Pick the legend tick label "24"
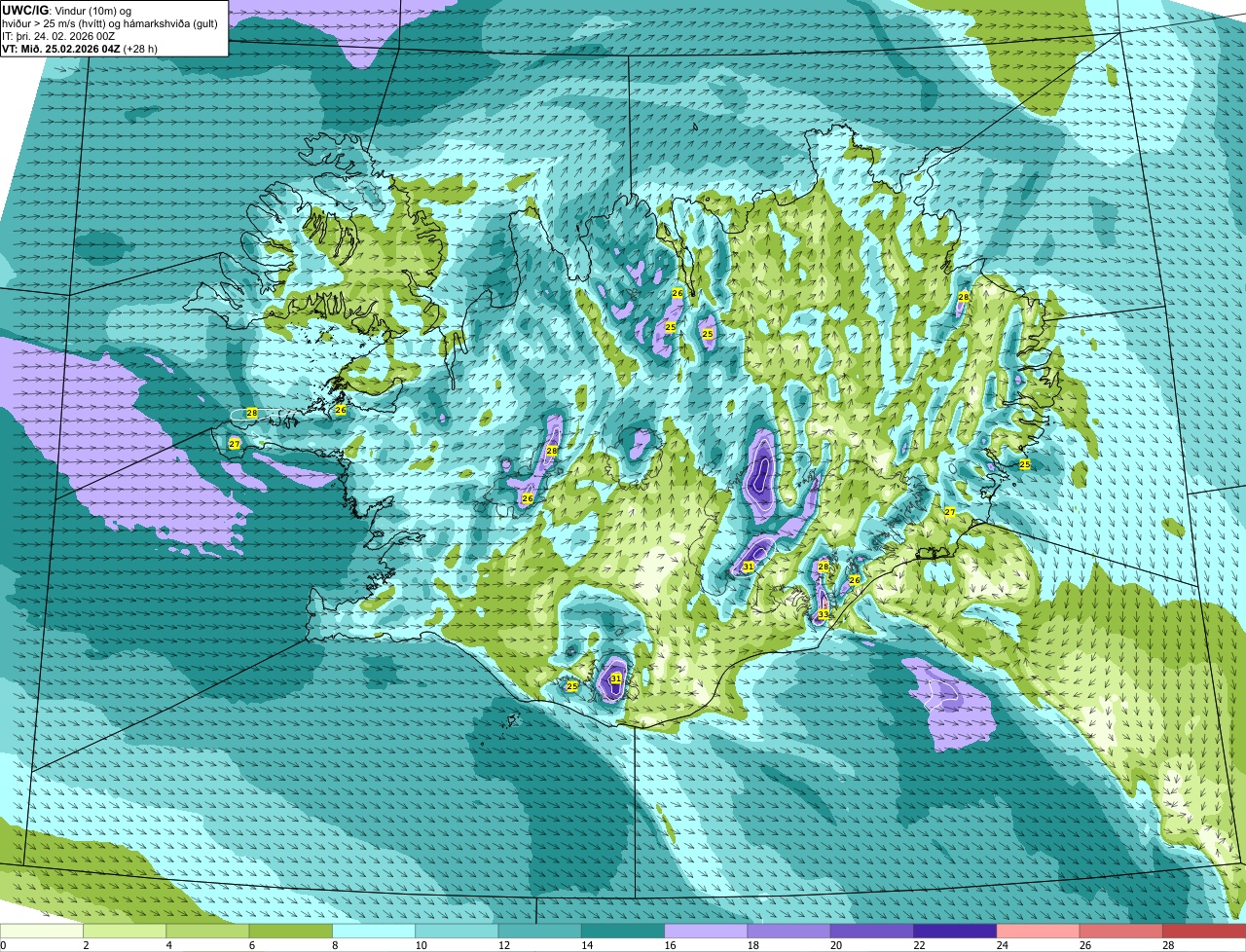The height and width of the screenshot is (952, 1246). (x=1001, y=945)
